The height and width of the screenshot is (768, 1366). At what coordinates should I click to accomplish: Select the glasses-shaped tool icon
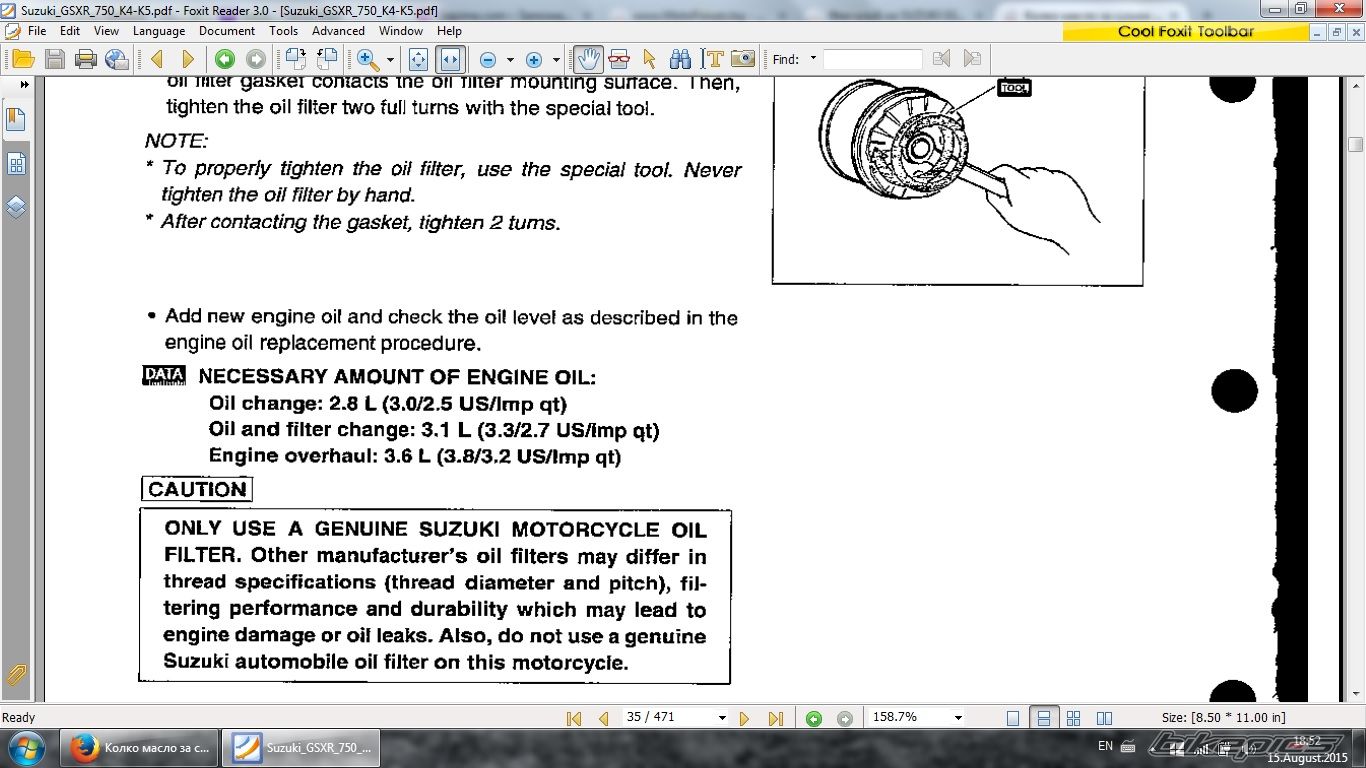(x=619, y=59)
